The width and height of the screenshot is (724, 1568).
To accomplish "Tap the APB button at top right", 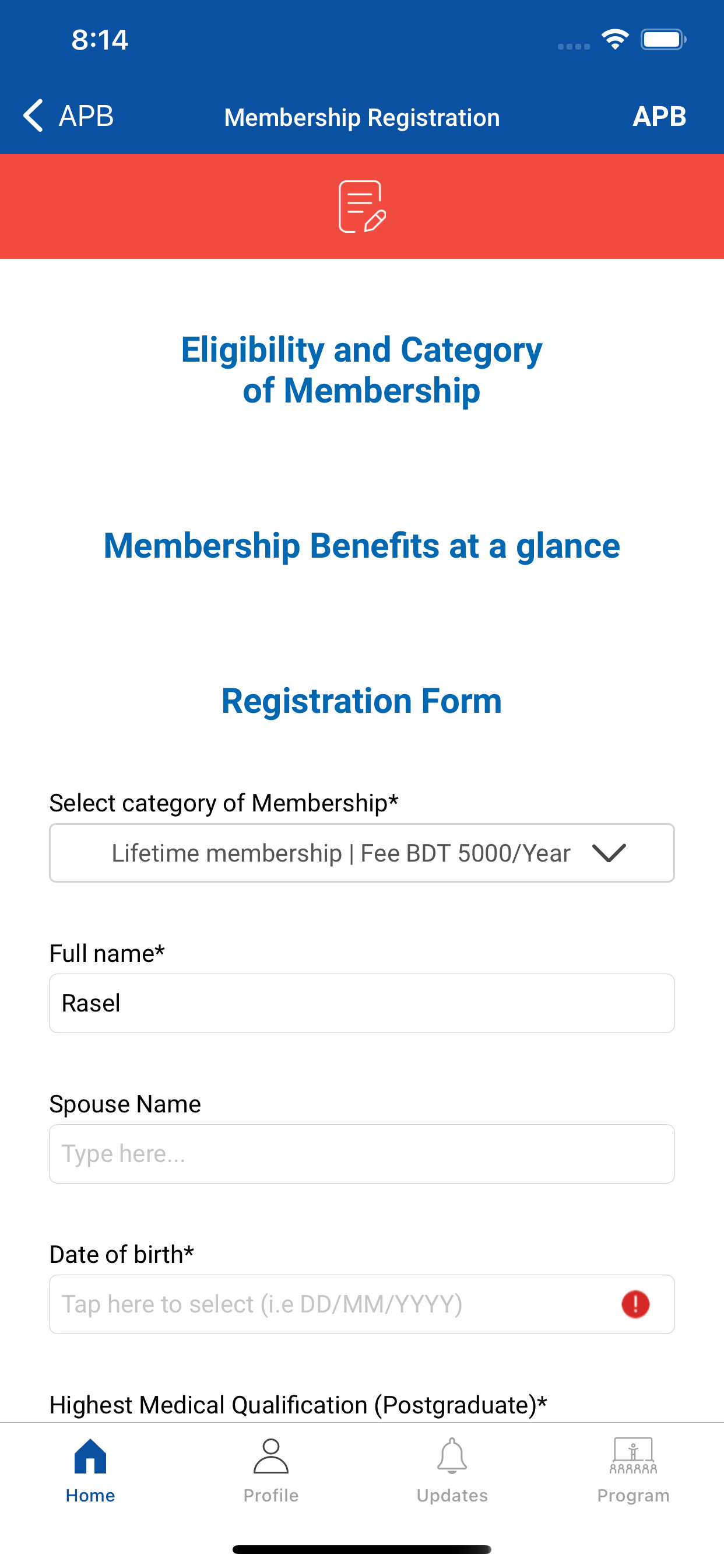I will [x=659, y=116].
